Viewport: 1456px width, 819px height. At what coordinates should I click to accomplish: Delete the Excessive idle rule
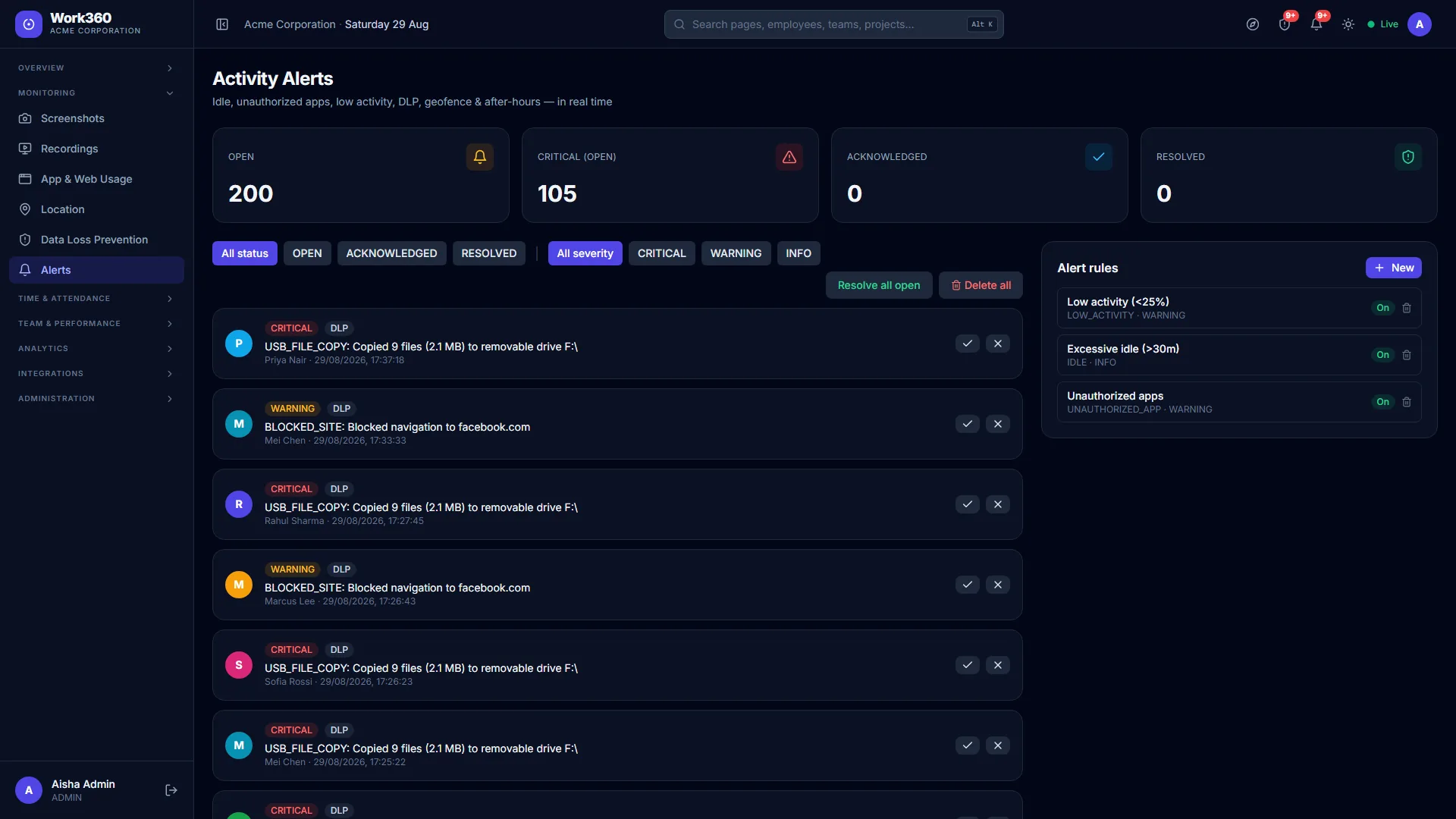(x=1407, y=355)
